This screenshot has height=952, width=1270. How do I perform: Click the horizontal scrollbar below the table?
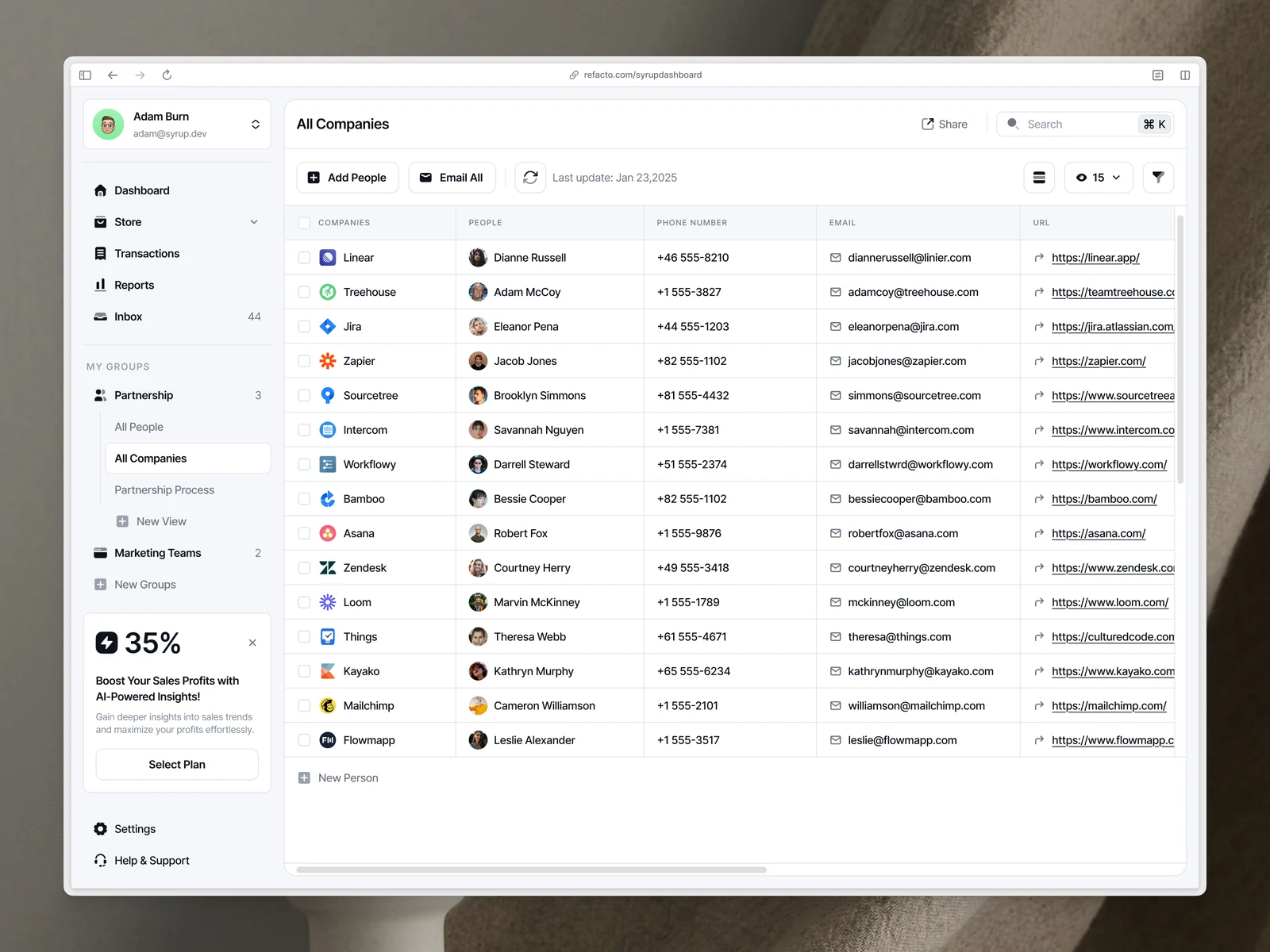[x=531, y=870]
